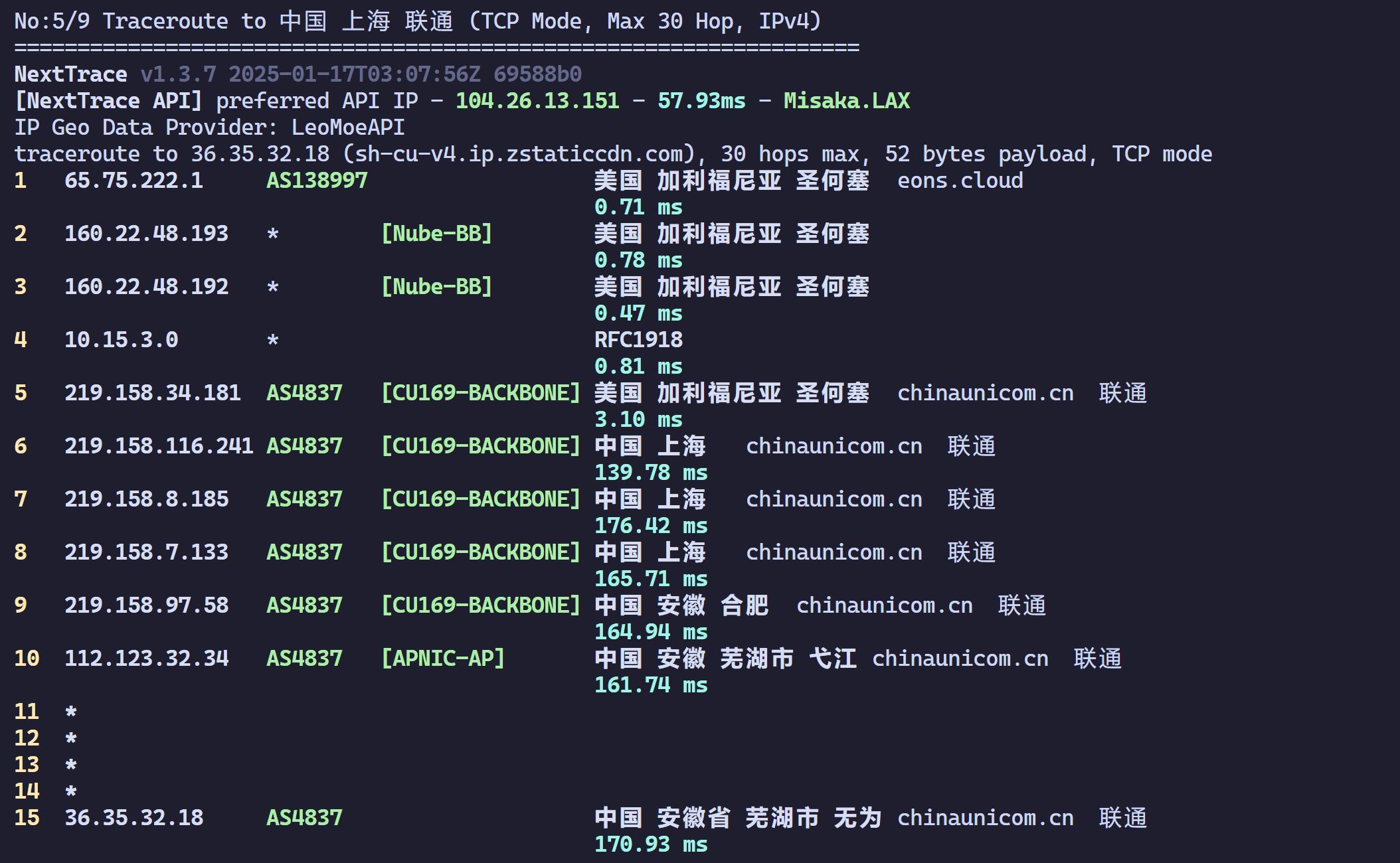Click the AS138997 label on hop 1
The width and height of the screenshot is (1400, 863).
(x=317, y=181)
